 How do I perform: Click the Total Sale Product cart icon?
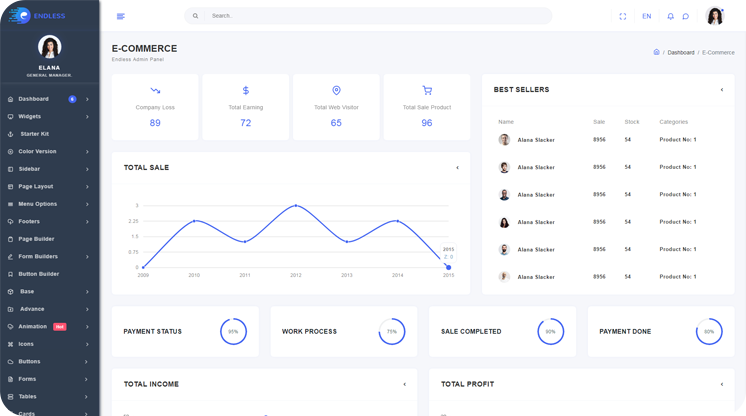(x=427, y=90)
